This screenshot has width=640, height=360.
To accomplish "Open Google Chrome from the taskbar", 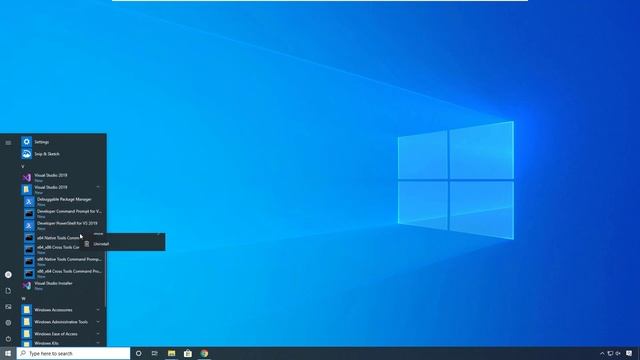I will click(x=204, y=353).
